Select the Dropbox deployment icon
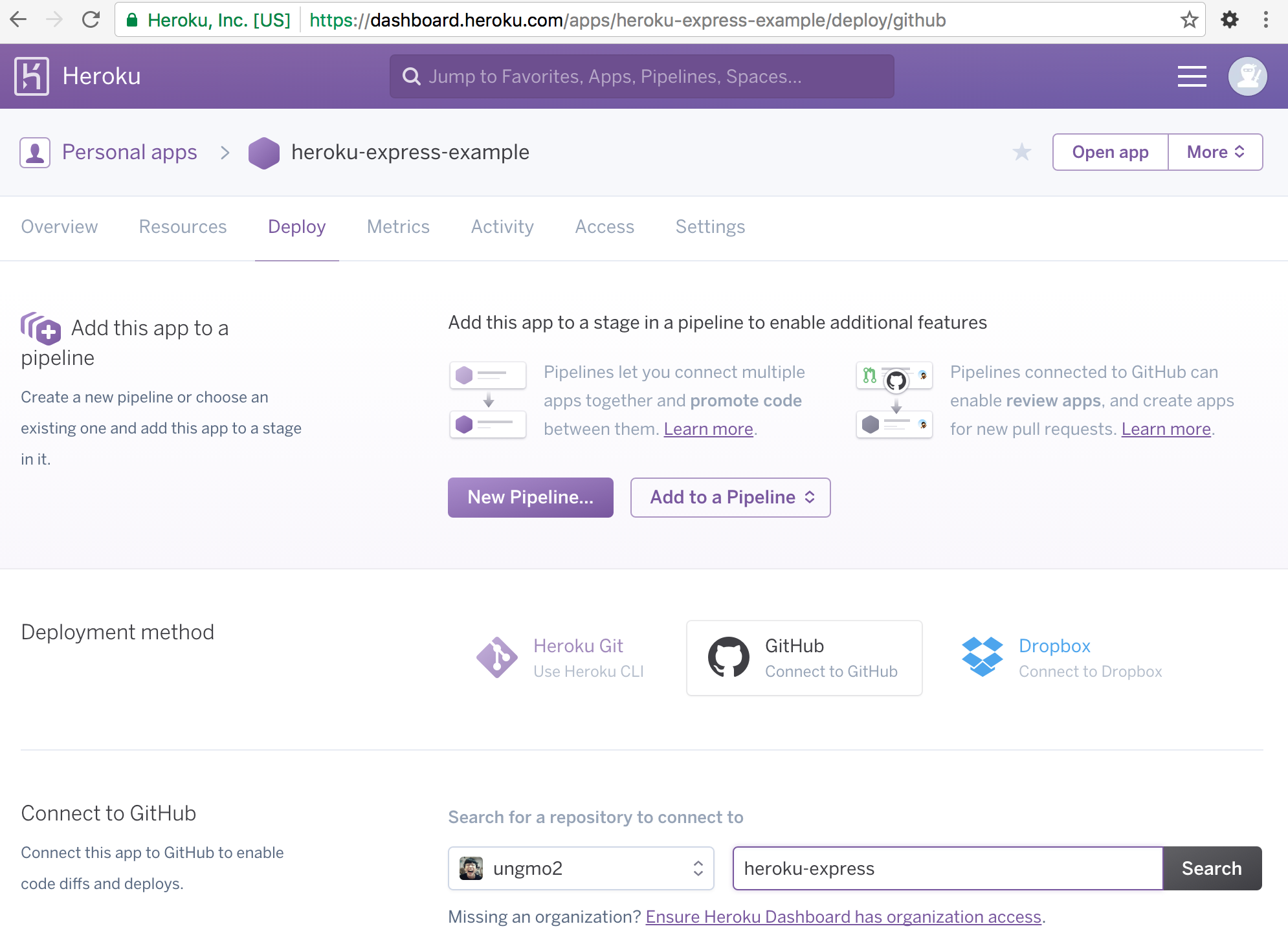Viewport: 1288px width, 946px height. (982, 657)
